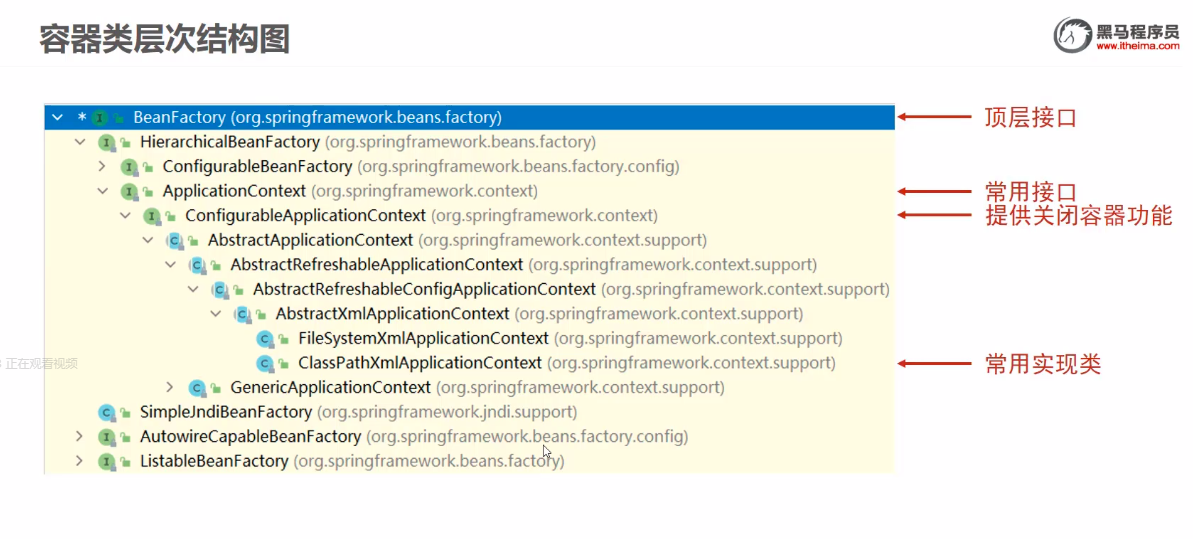The width and height of the screenshot is (1193, 539).
Task: Click the ClassPathXmlApplicationContext class icon
Action: point(265,364)
